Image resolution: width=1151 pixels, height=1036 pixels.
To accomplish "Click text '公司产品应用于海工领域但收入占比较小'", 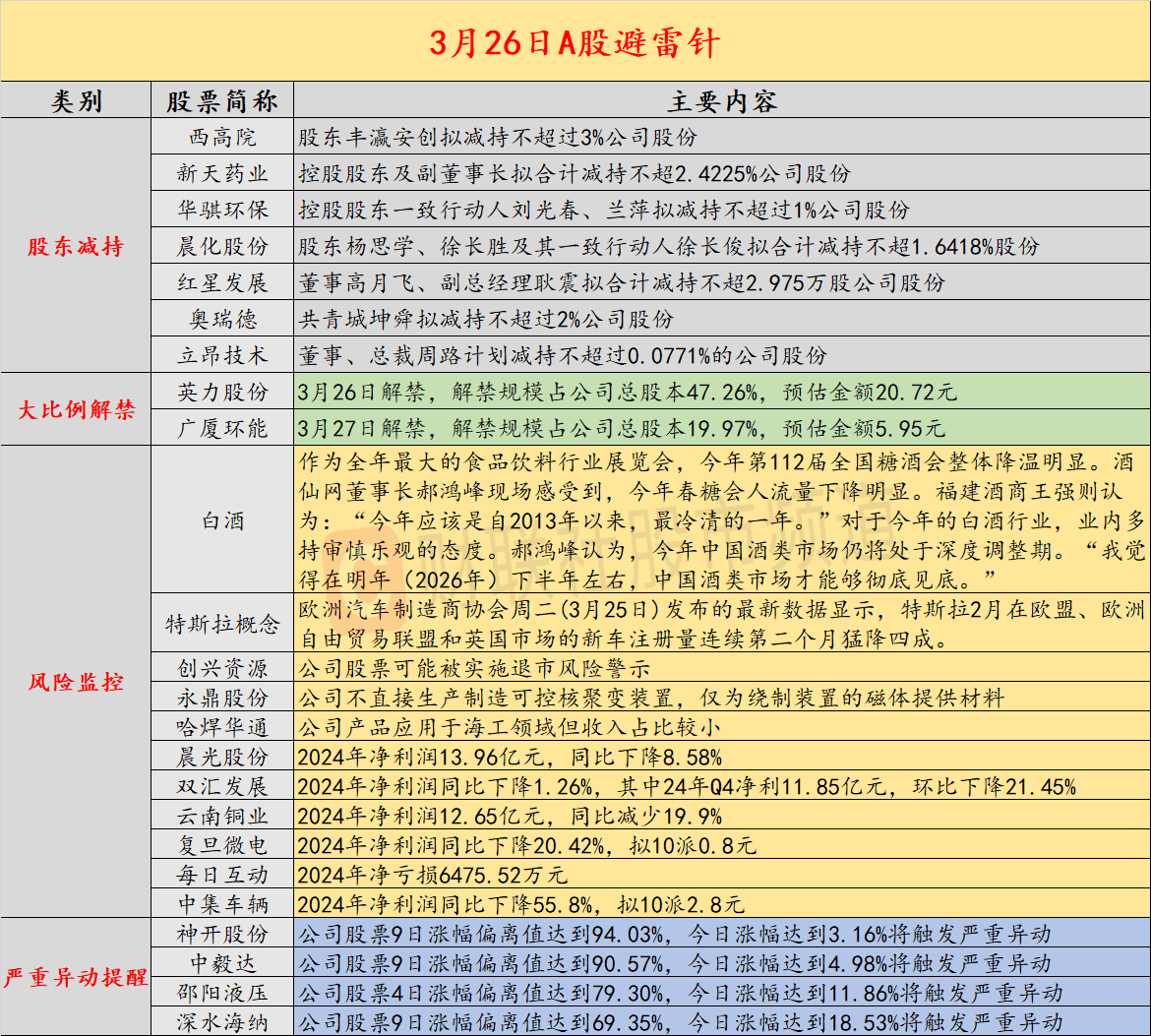I will coord(509,727).
